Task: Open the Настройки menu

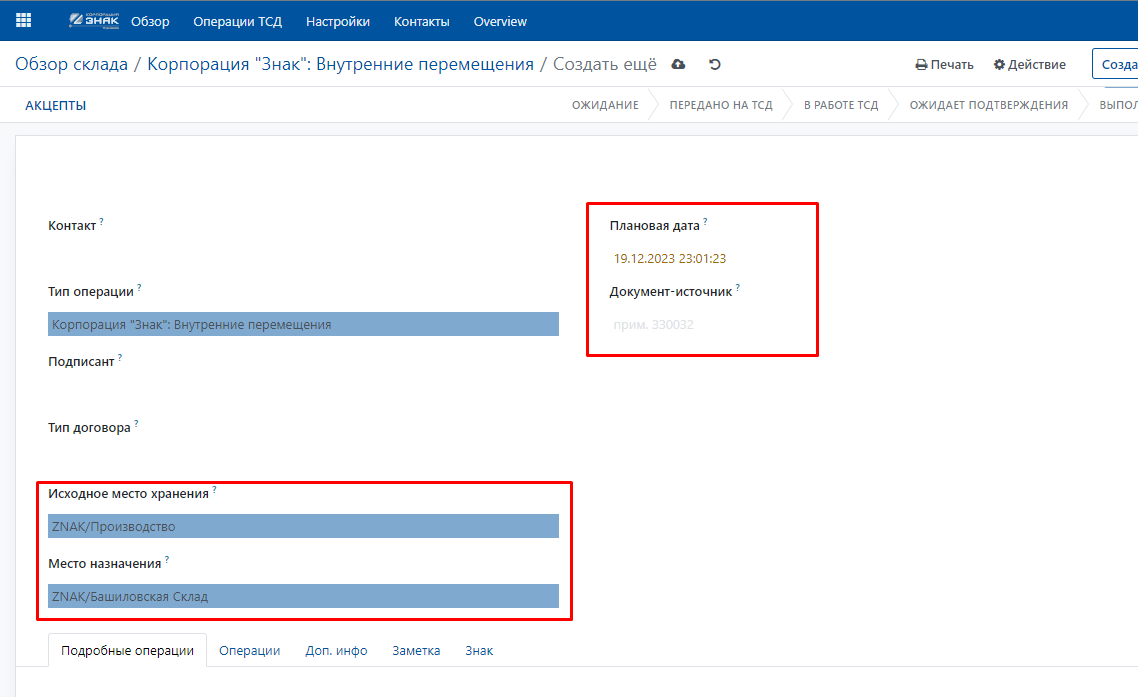Action: pos(337,21)
